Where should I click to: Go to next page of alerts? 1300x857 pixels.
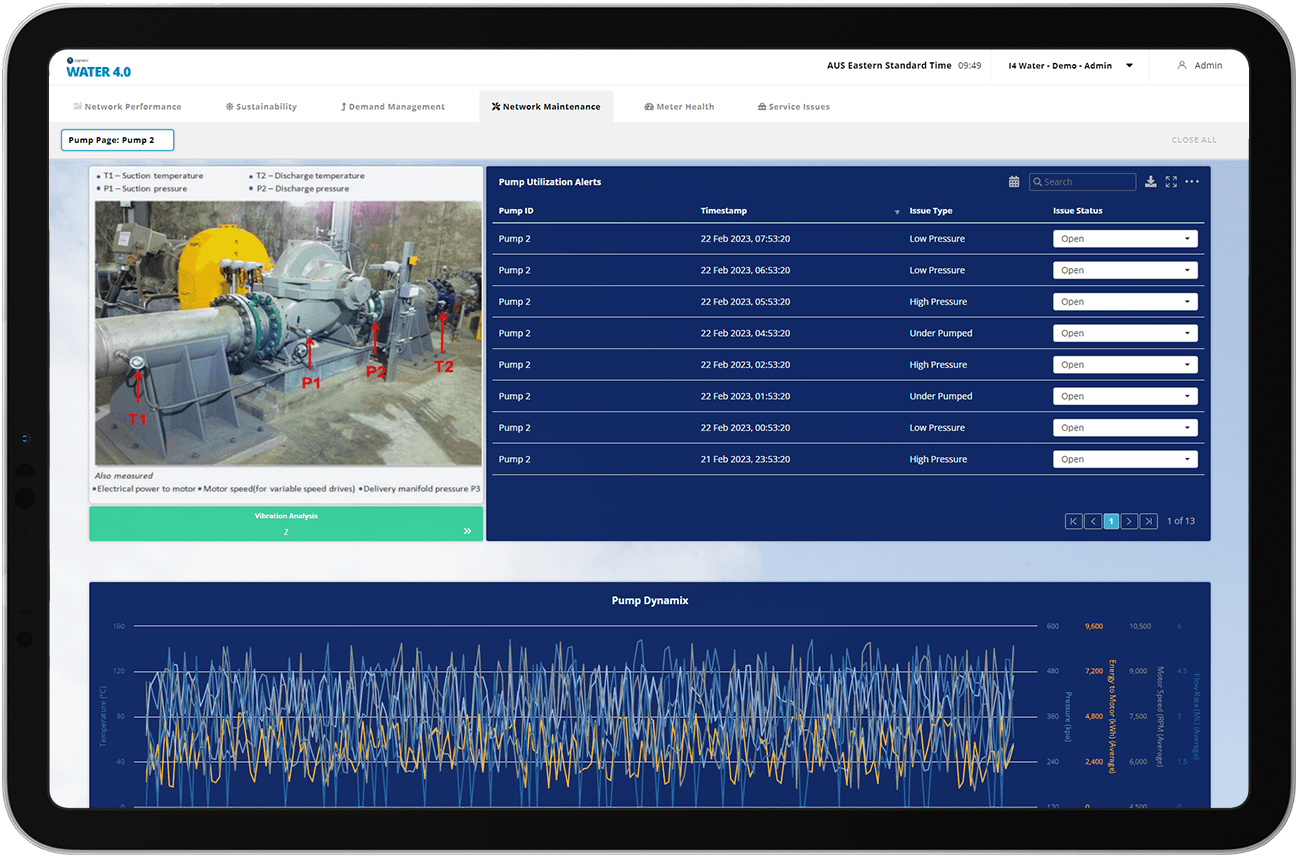(1129, 521)
